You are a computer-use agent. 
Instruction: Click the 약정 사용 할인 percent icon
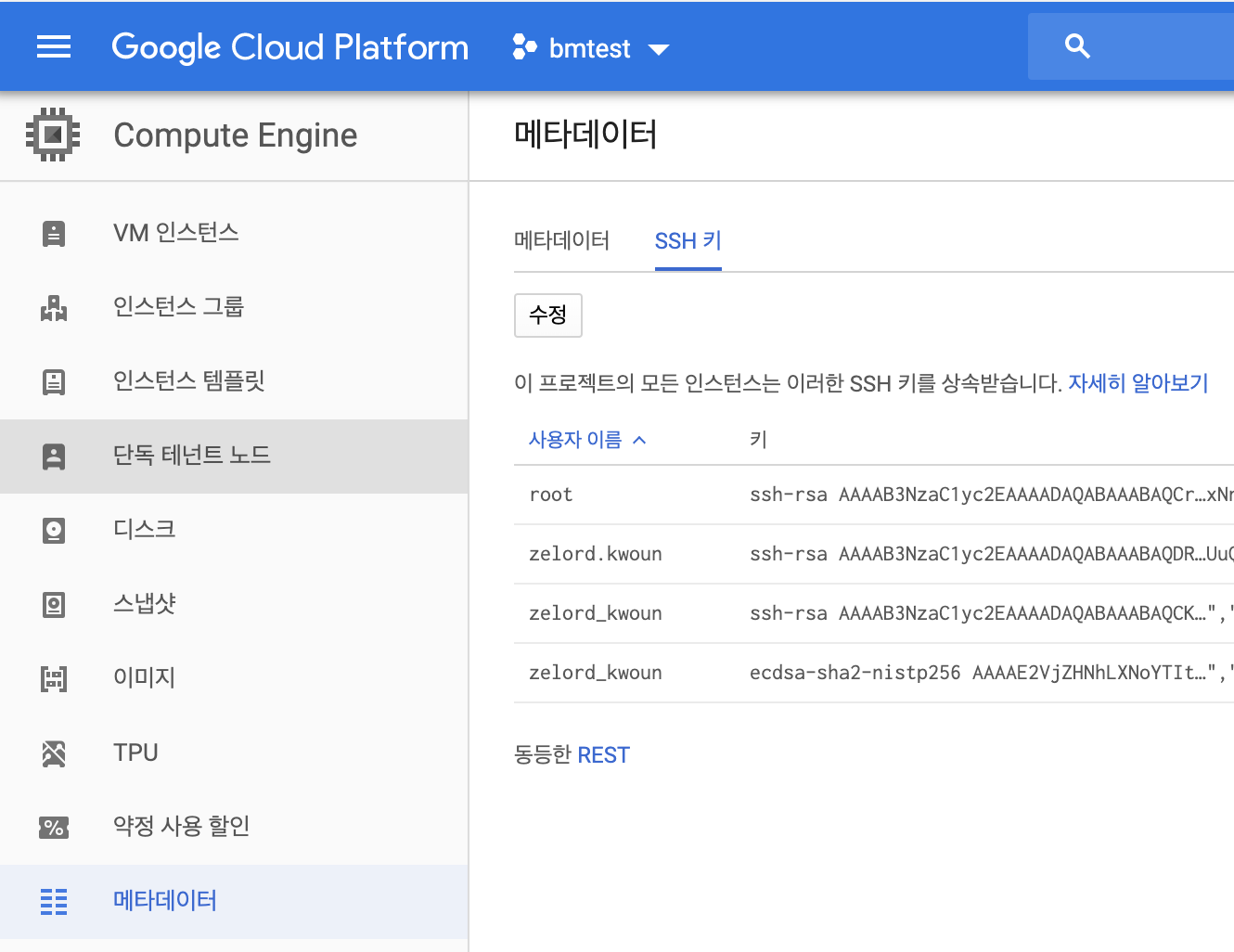pyautogui.click(x=54, y=827)
